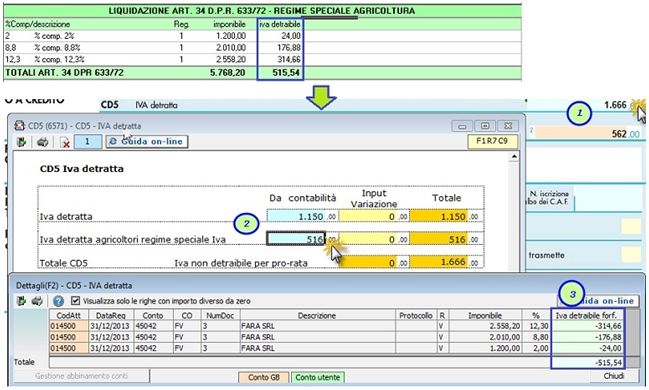Select CodAtt 014500 in the 2.010,00 row
This screenshot has width=649, height=390.
pyautogui.click(x=69, y=337)
